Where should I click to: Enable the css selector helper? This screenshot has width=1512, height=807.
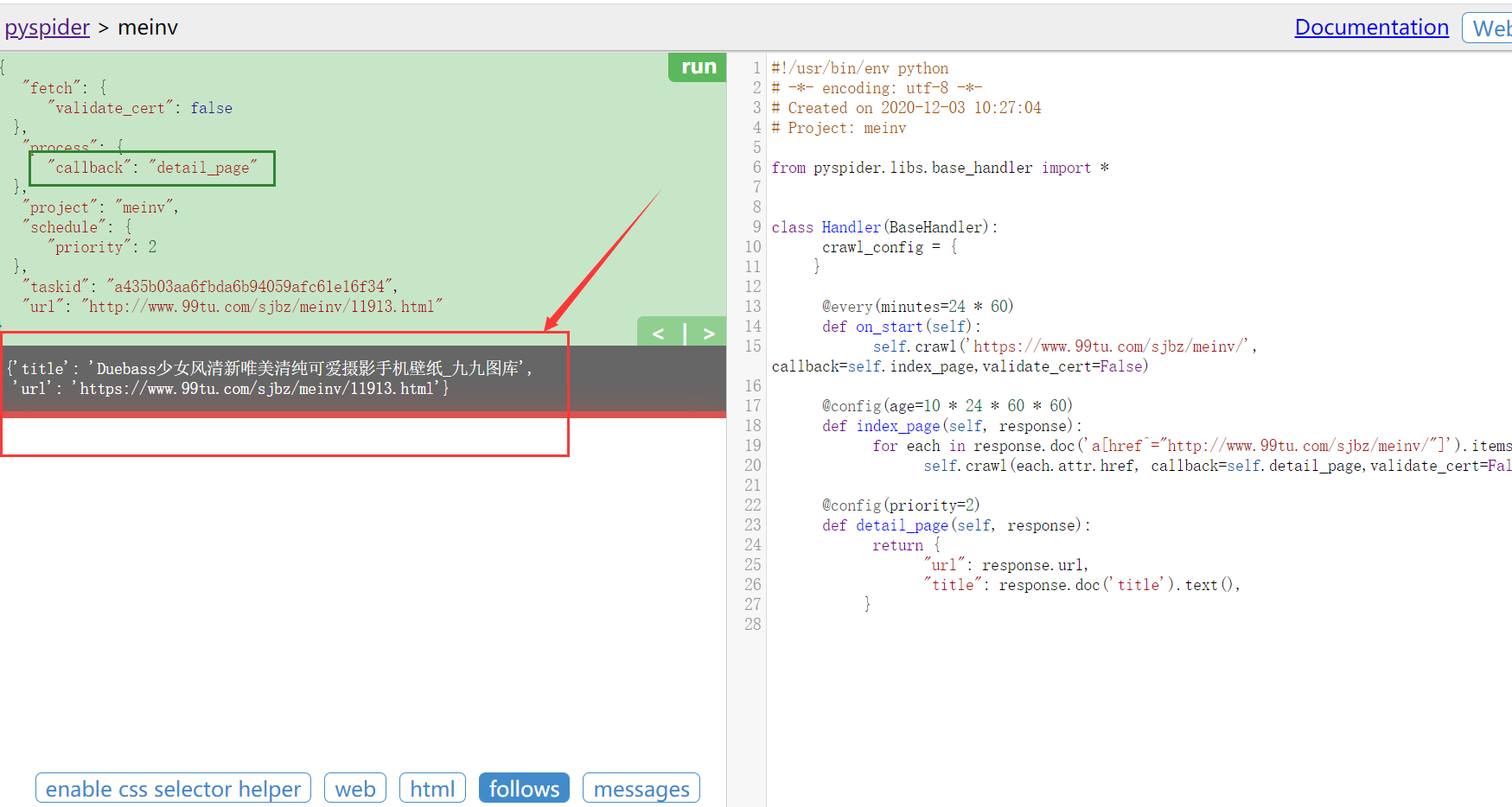pos(173,788)
